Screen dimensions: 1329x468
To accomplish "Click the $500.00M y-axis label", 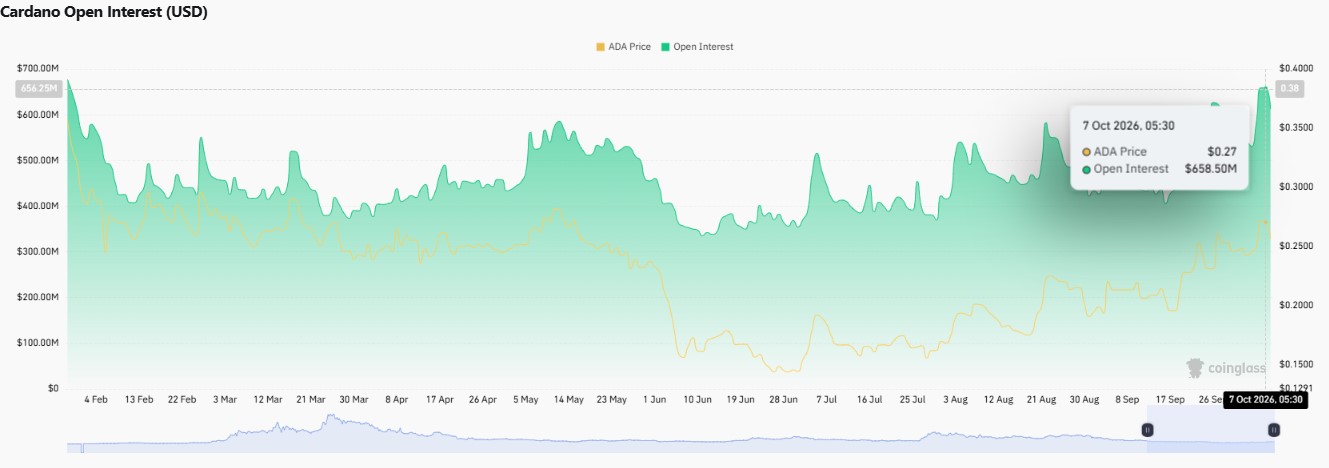I will click(x=38, y=160).
